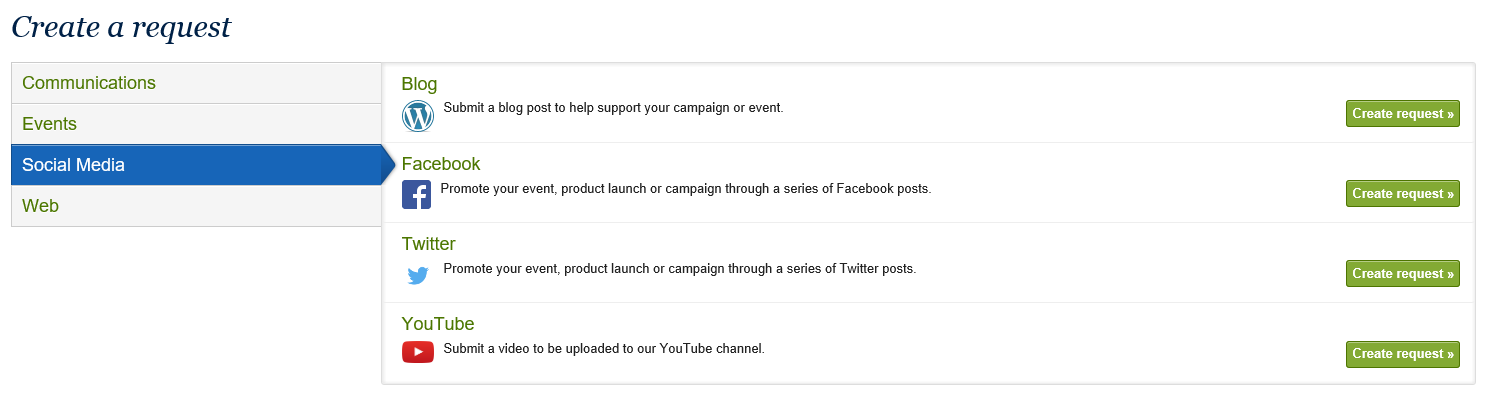Click the Blog description text
The width and height of the screenshot is (1493, 409).
point(613,108)
